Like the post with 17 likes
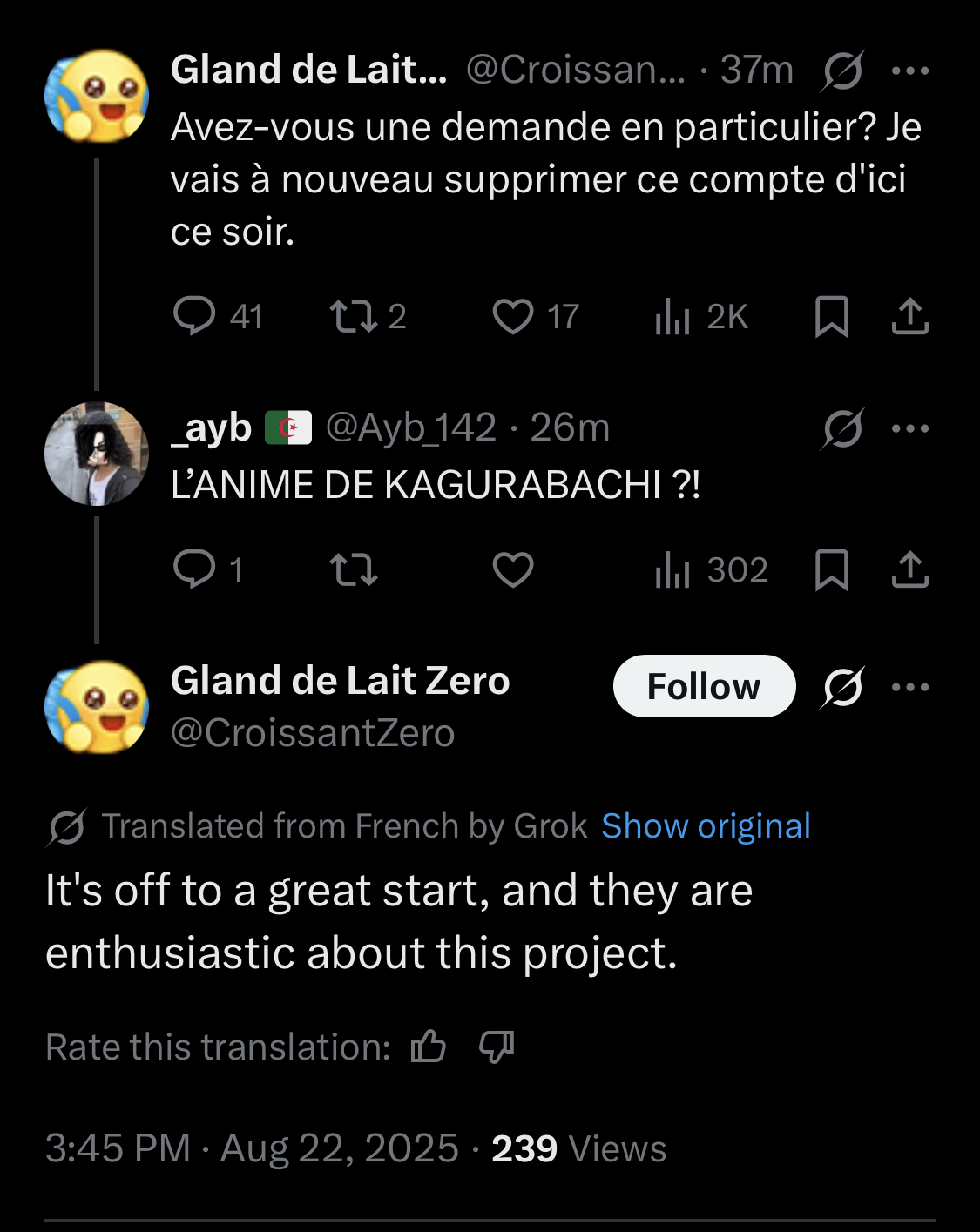This screenshot has width=980, height=1232. [513, 316]
